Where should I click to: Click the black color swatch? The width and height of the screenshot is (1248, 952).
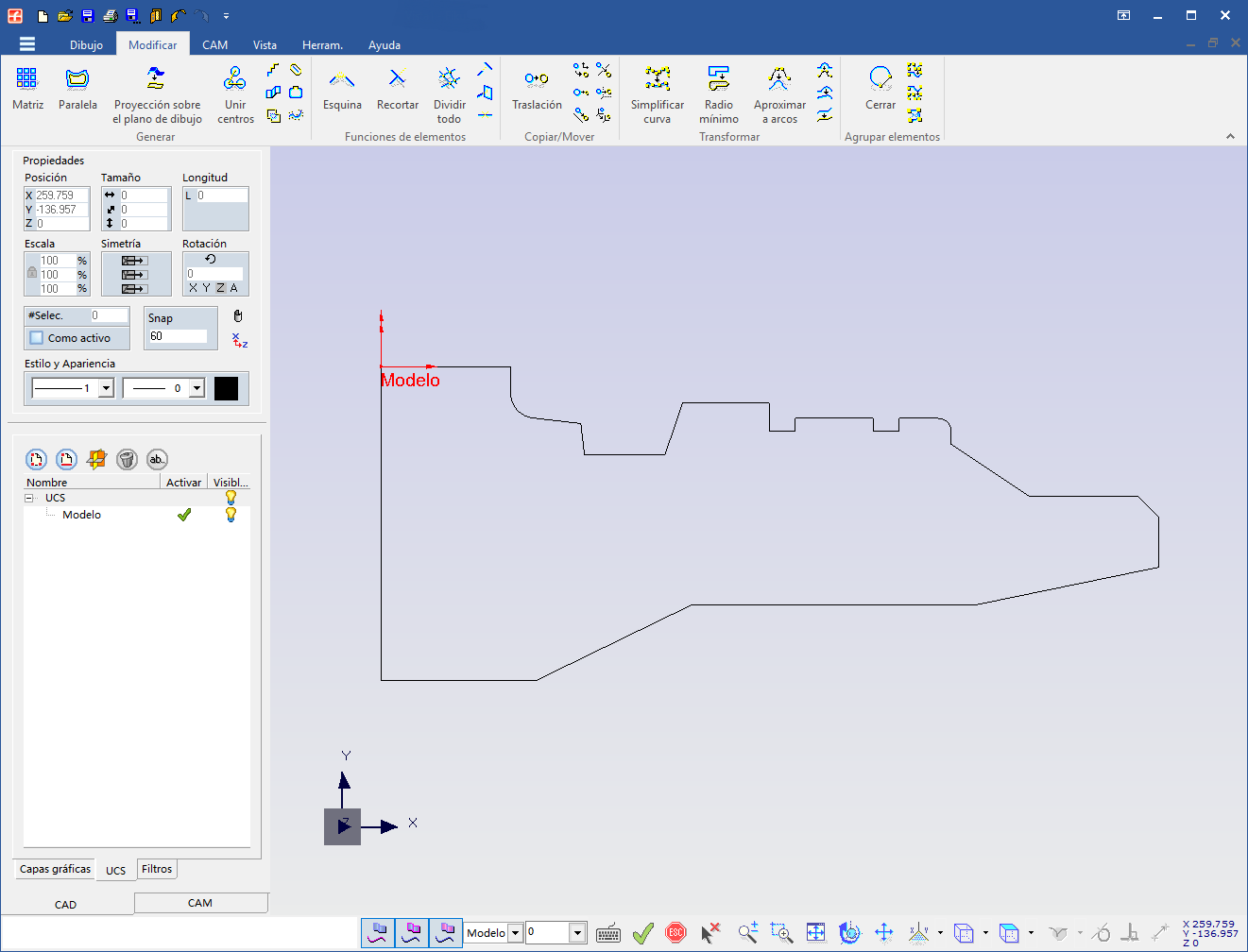(227, 388)
